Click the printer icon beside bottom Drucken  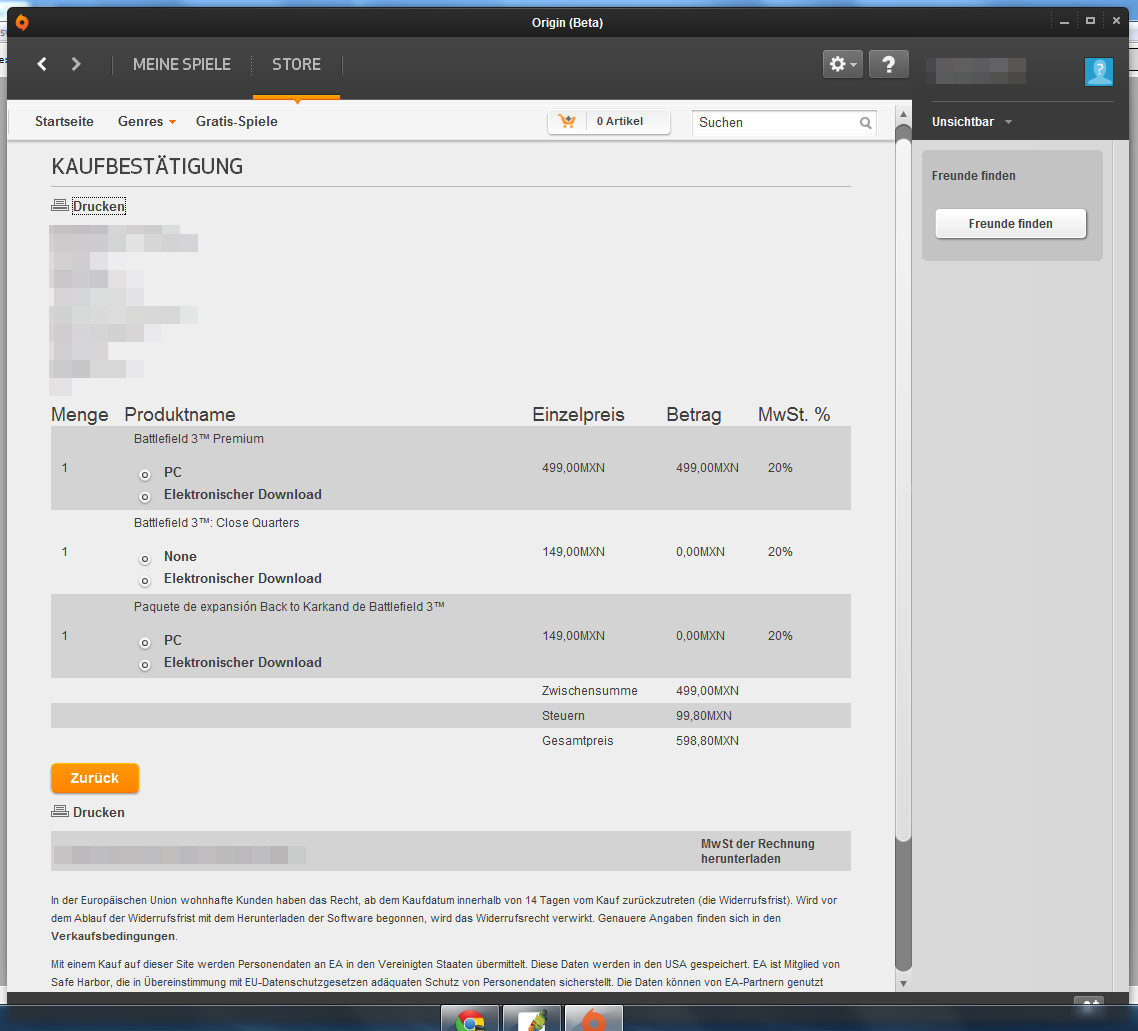pyautogui.click(x=60, y=811)
